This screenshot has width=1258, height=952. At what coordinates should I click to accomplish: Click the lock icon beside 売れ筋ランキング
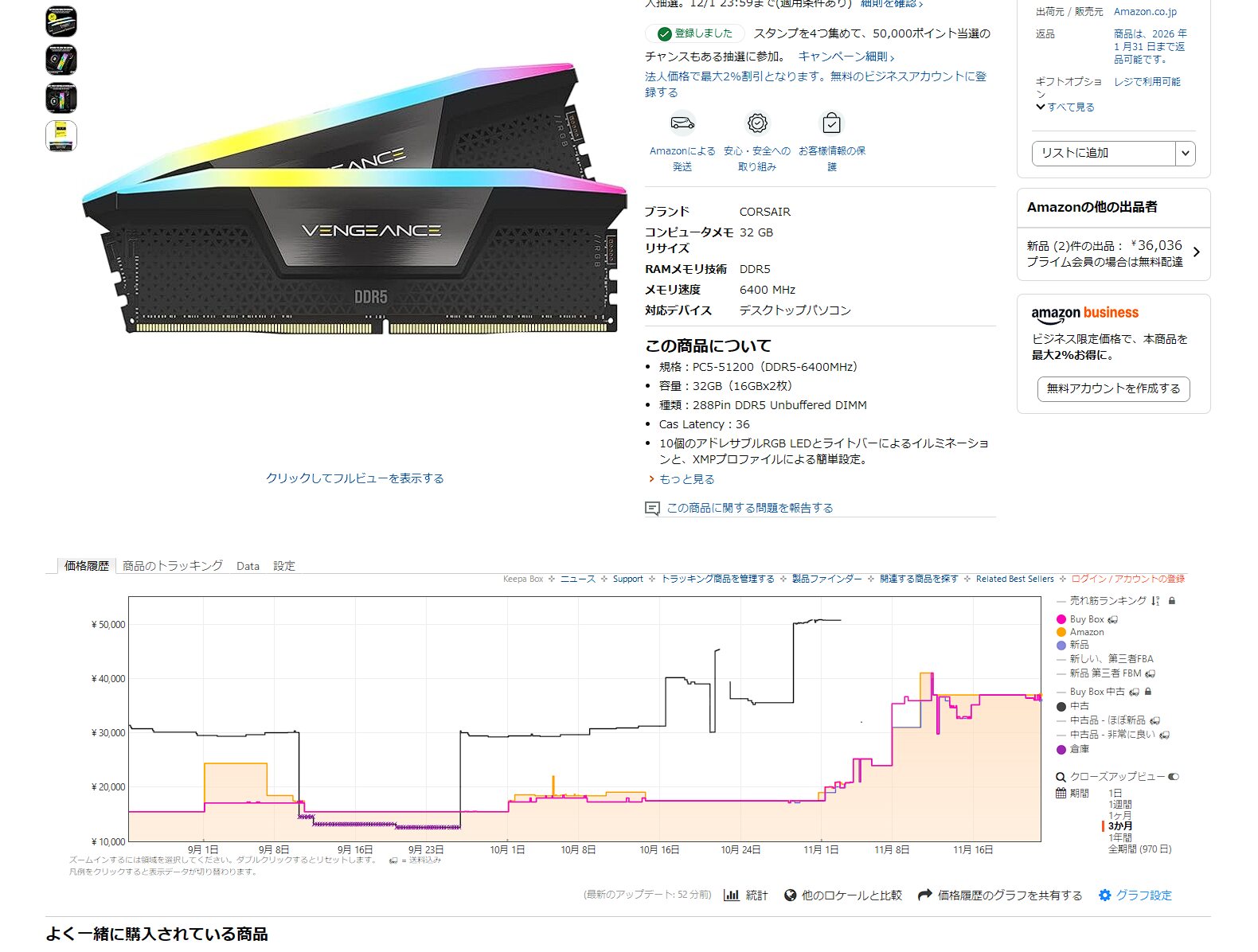pos(1172,601)
